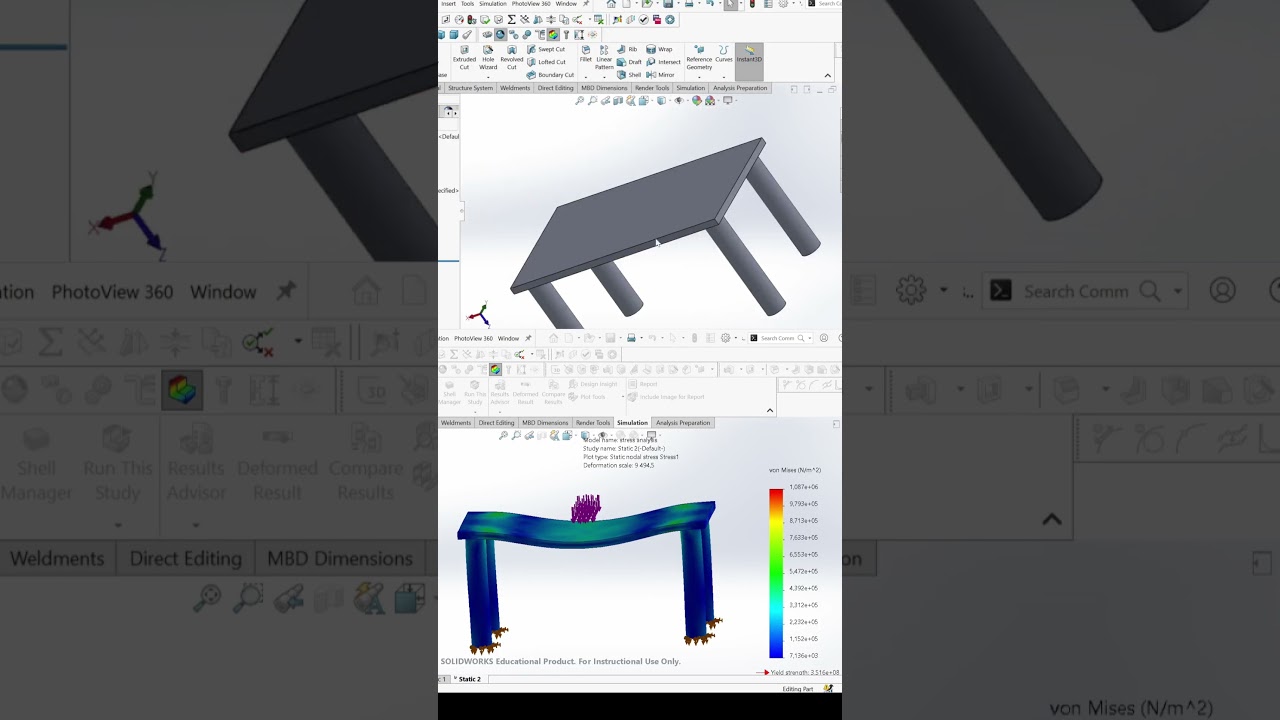The width and height of the screenshot is (1280, 720).
Task: Open PhotoView 360 menu in lower window
Action: (x=473, y=338)
